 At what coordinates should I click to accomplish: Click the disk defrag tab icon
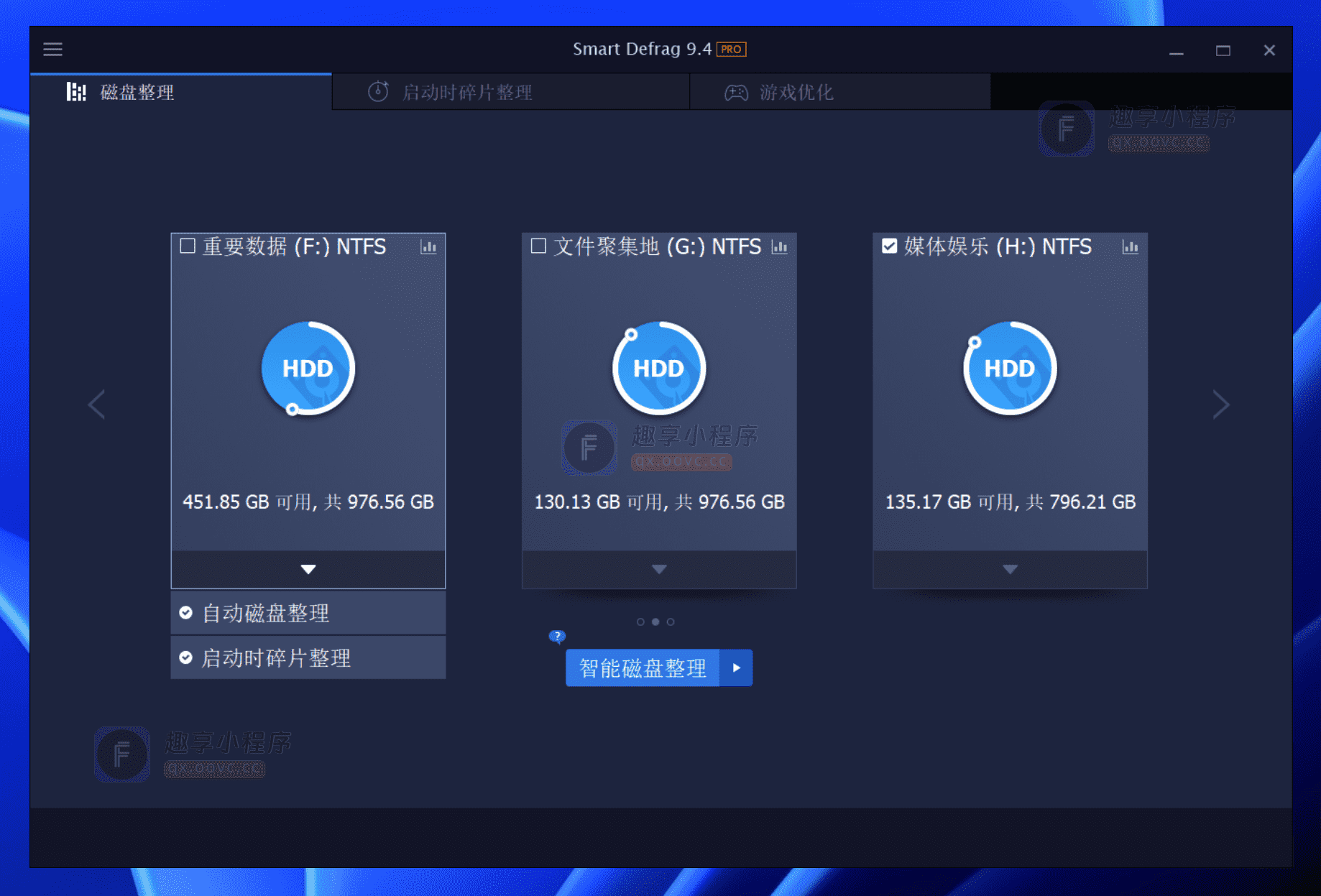(x=75, y=92)
